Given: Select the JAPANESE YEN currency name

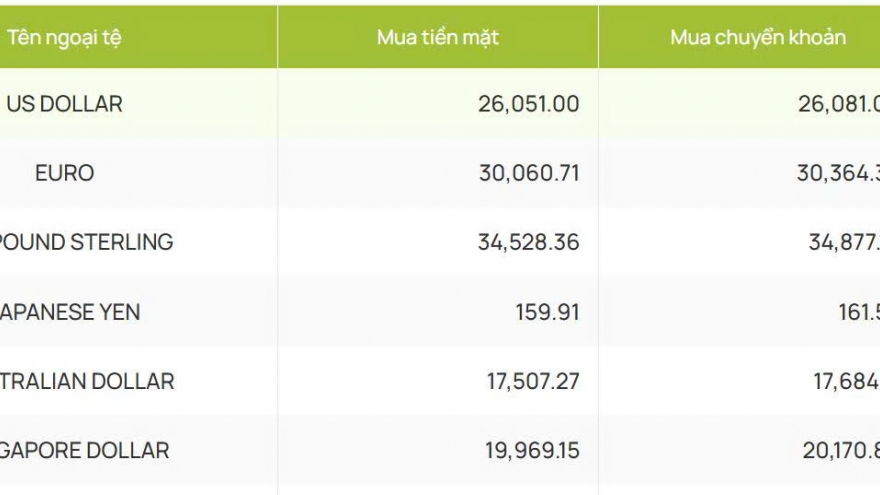Looking at the screenshot, I should [x=70, y=312].
